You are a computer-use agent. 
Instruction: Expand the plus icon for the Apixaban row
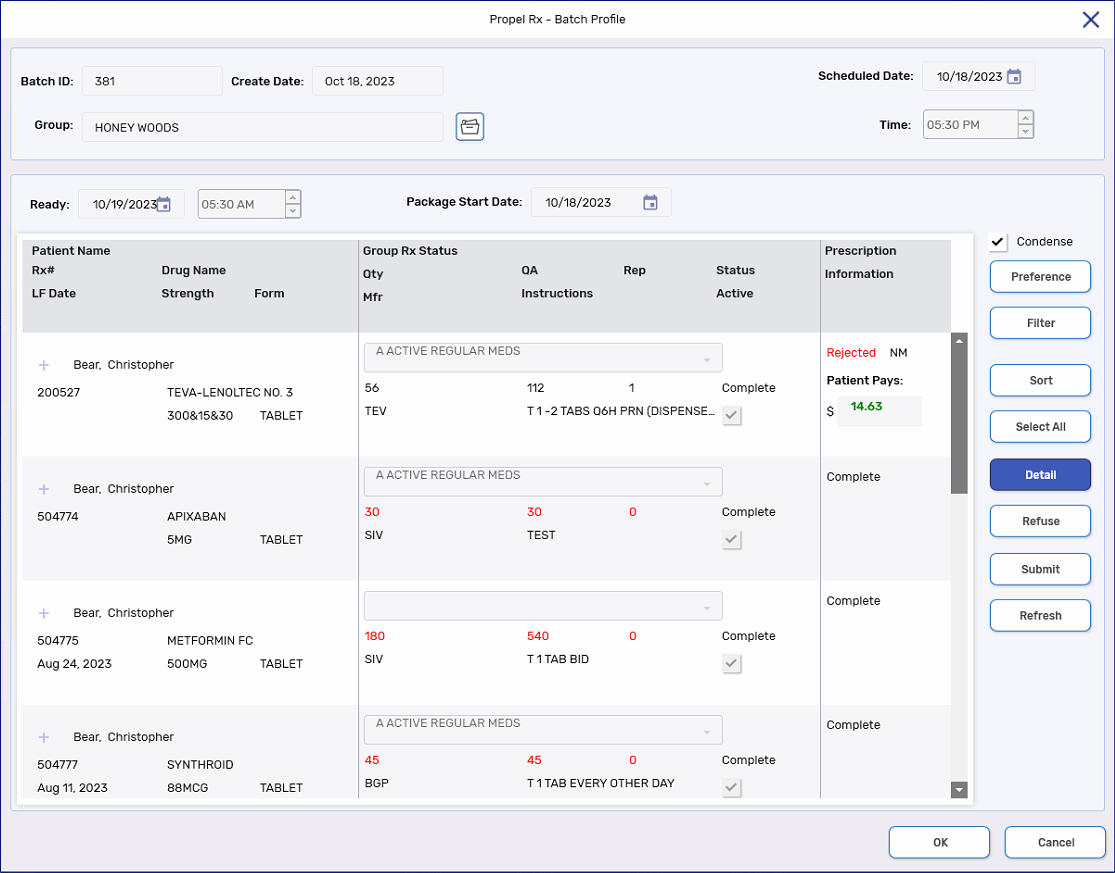[x=44, y=489]
